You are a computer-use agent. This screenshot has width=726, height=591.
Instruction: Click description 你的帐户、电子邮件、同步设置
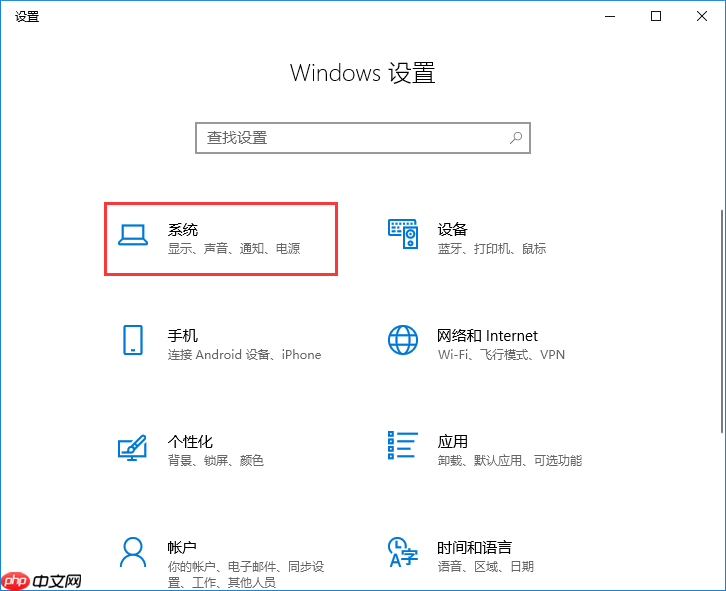point(246,574)
